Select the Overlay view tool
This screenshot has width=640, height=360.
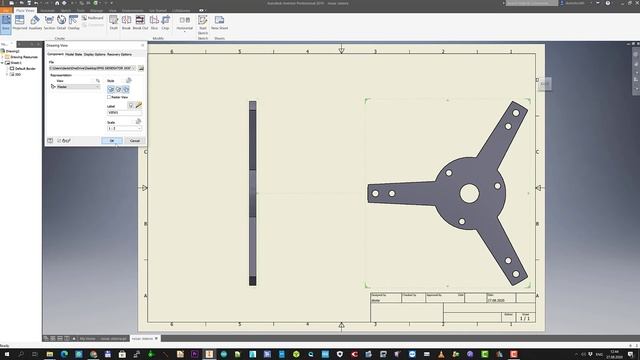(x=73, y=23)
